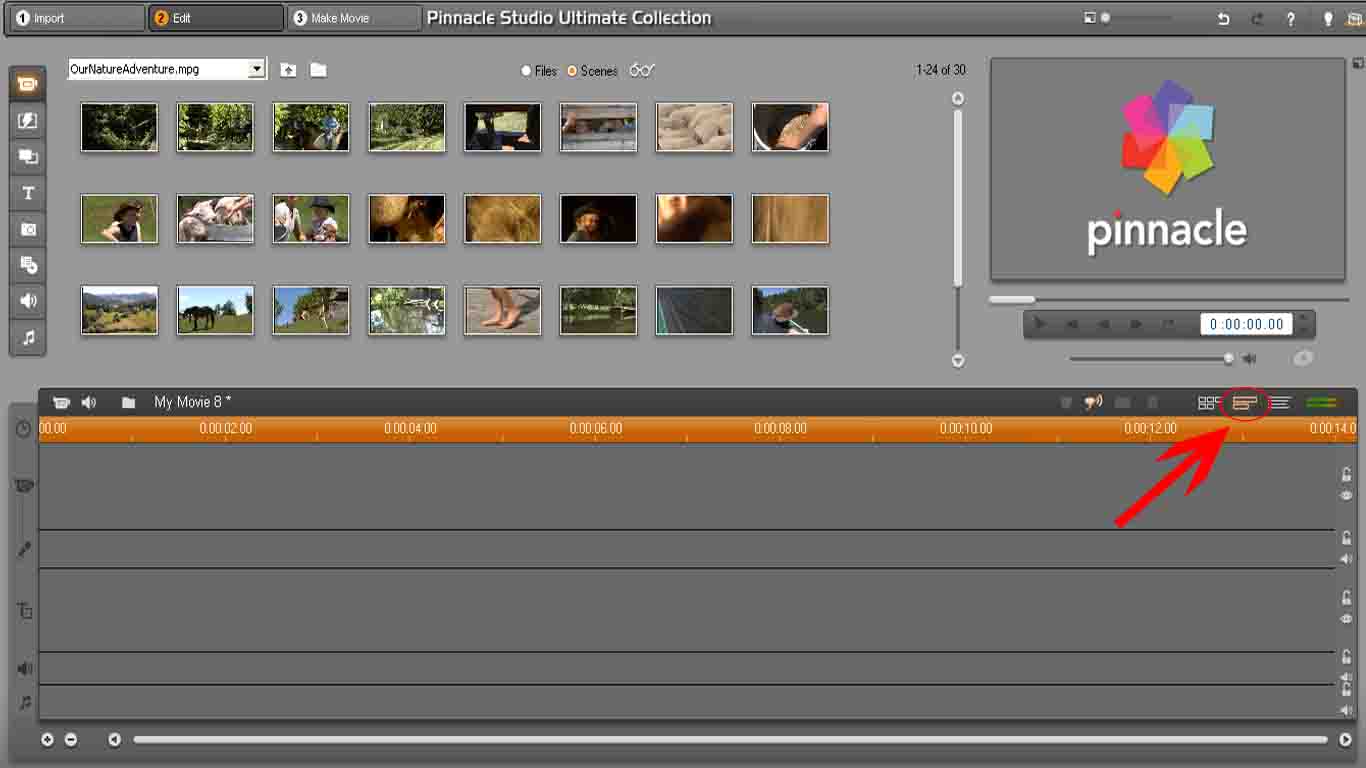Click the 0:00:06.00 mark on timescale
The height and width of the screenshot is (768, 1366).
[596, 428]
